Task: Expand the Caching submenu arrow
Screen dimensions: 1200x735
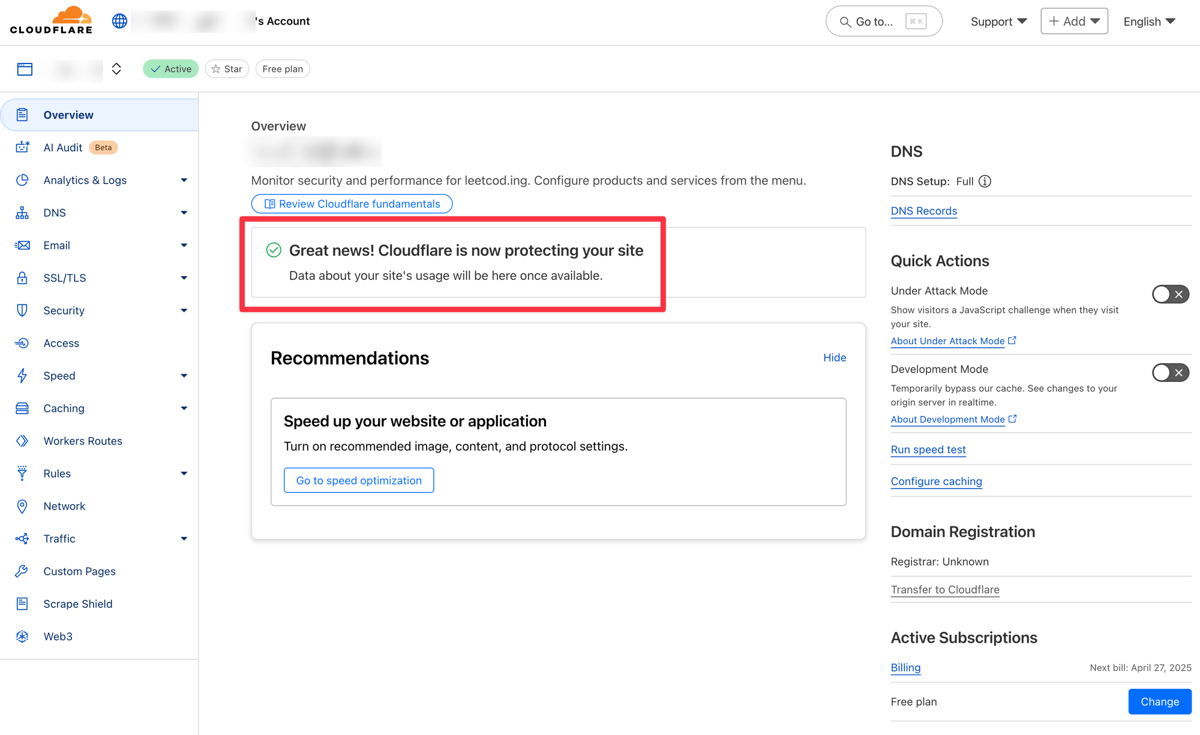Action: click(x=184, y=408)
